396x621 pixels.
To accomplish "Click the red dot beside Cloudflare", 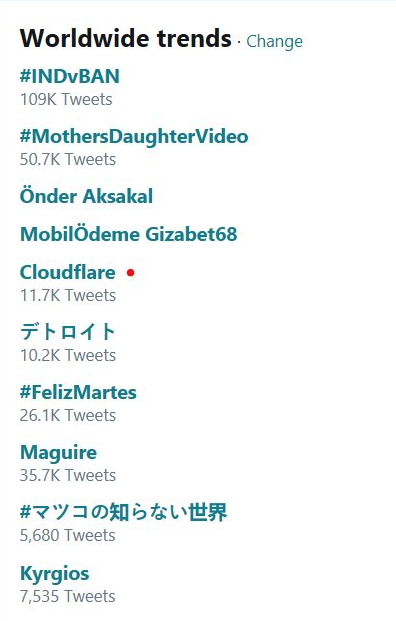I will (x=131, y=273).
